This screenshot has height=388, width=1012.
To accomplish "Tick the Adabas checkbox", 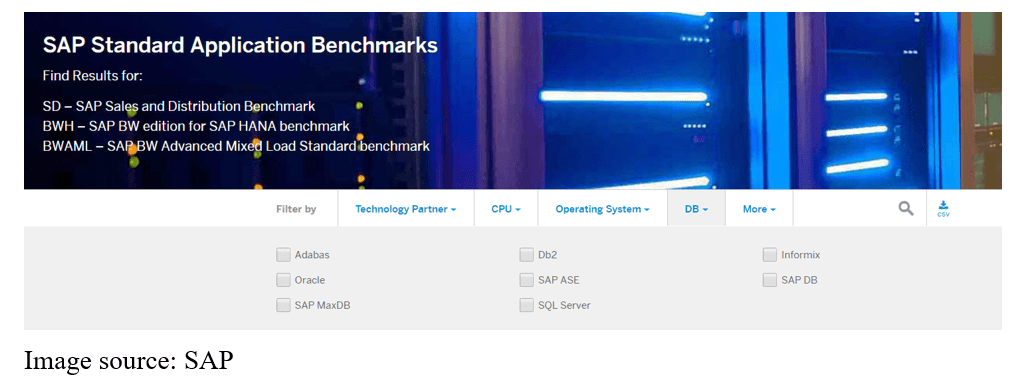I will (283, 254).
